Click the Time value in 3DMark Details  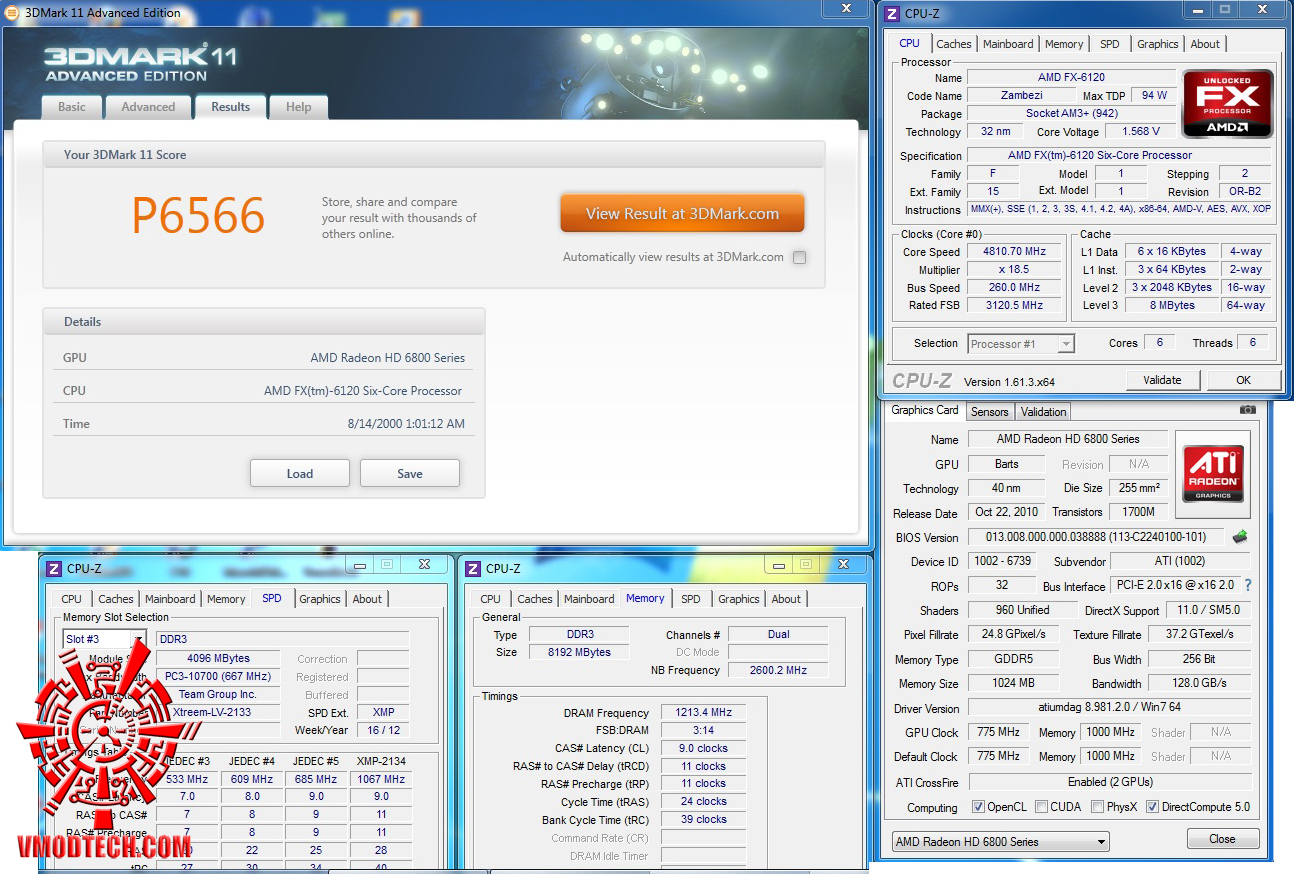point(406,424)
